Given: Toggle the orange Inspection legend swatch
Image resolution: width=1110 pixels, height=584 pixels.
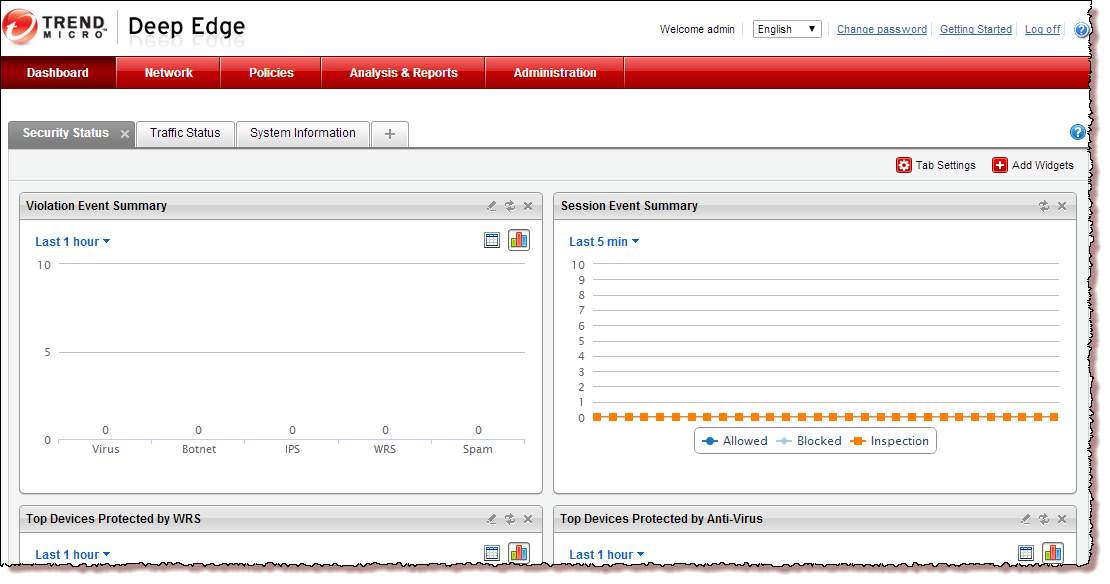Looking at the screenshot, I should pyautogui.click(x=857, y=441).
